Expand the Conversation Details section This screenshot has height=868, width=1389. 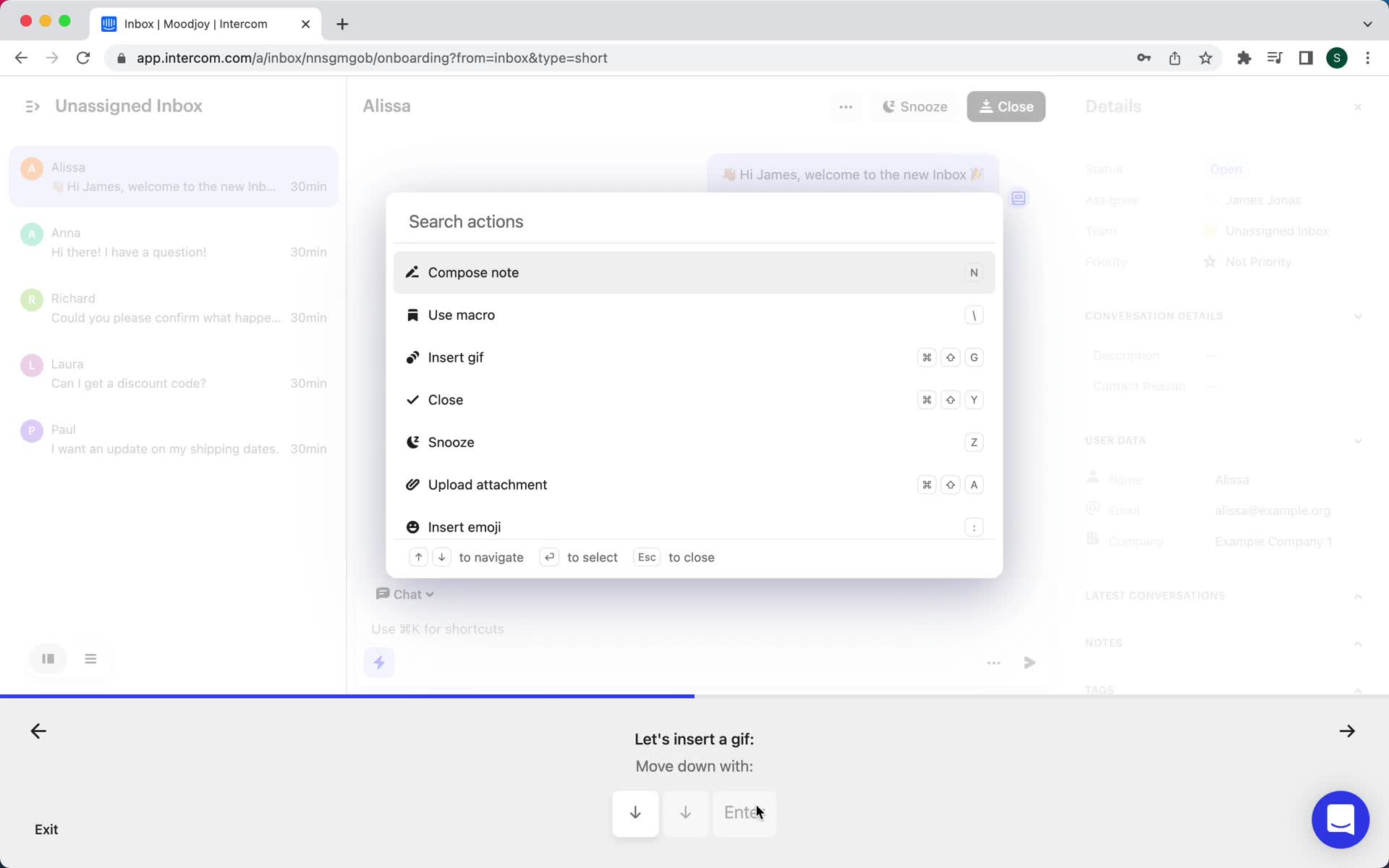[x=1358, y=316]
